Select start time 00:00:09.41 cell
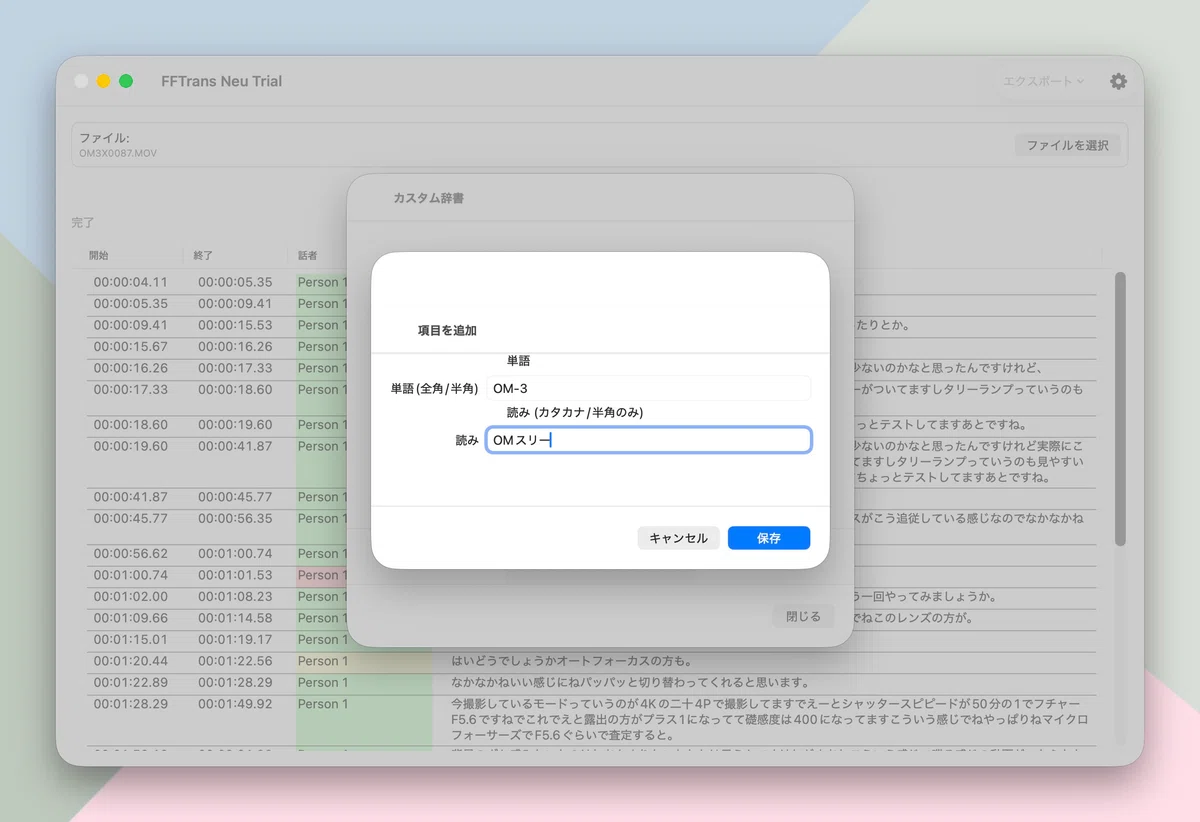The image size is (1200, 822). [131, 325]
